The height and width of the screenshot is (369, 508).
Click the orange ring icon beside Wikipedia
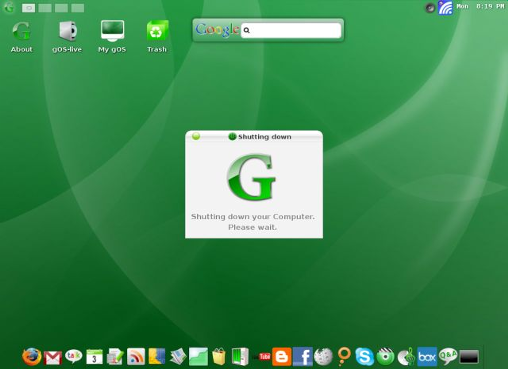pyautogui.click(x=344, y=356)
